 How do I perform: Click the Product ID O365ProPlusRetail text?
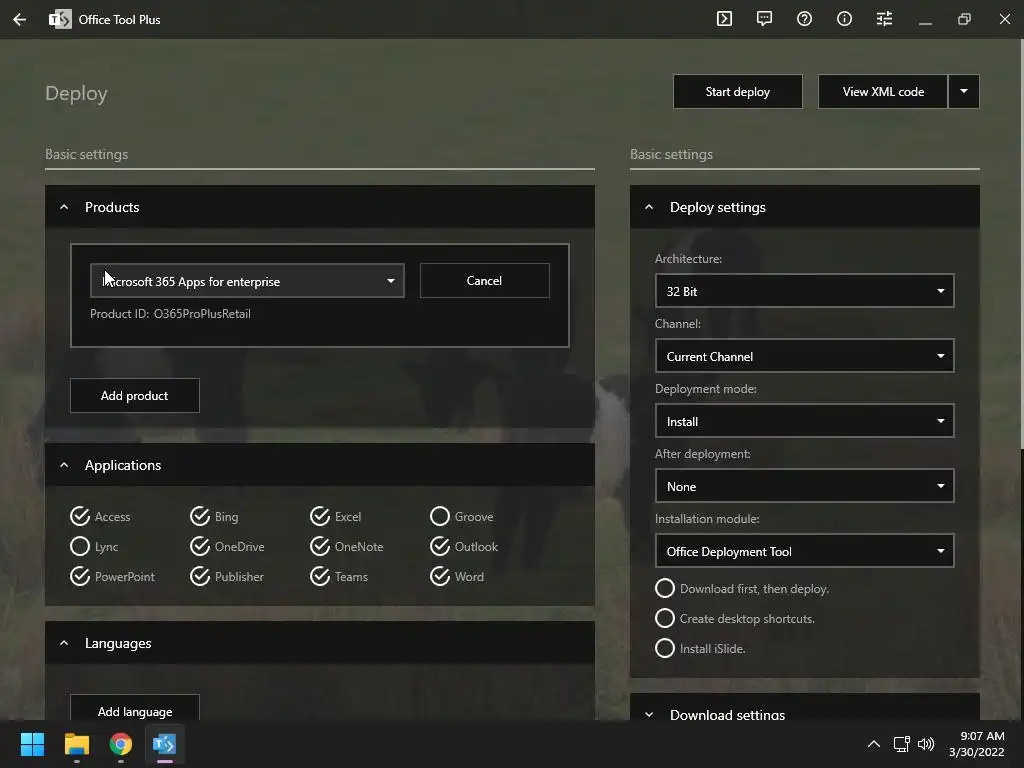170,314
